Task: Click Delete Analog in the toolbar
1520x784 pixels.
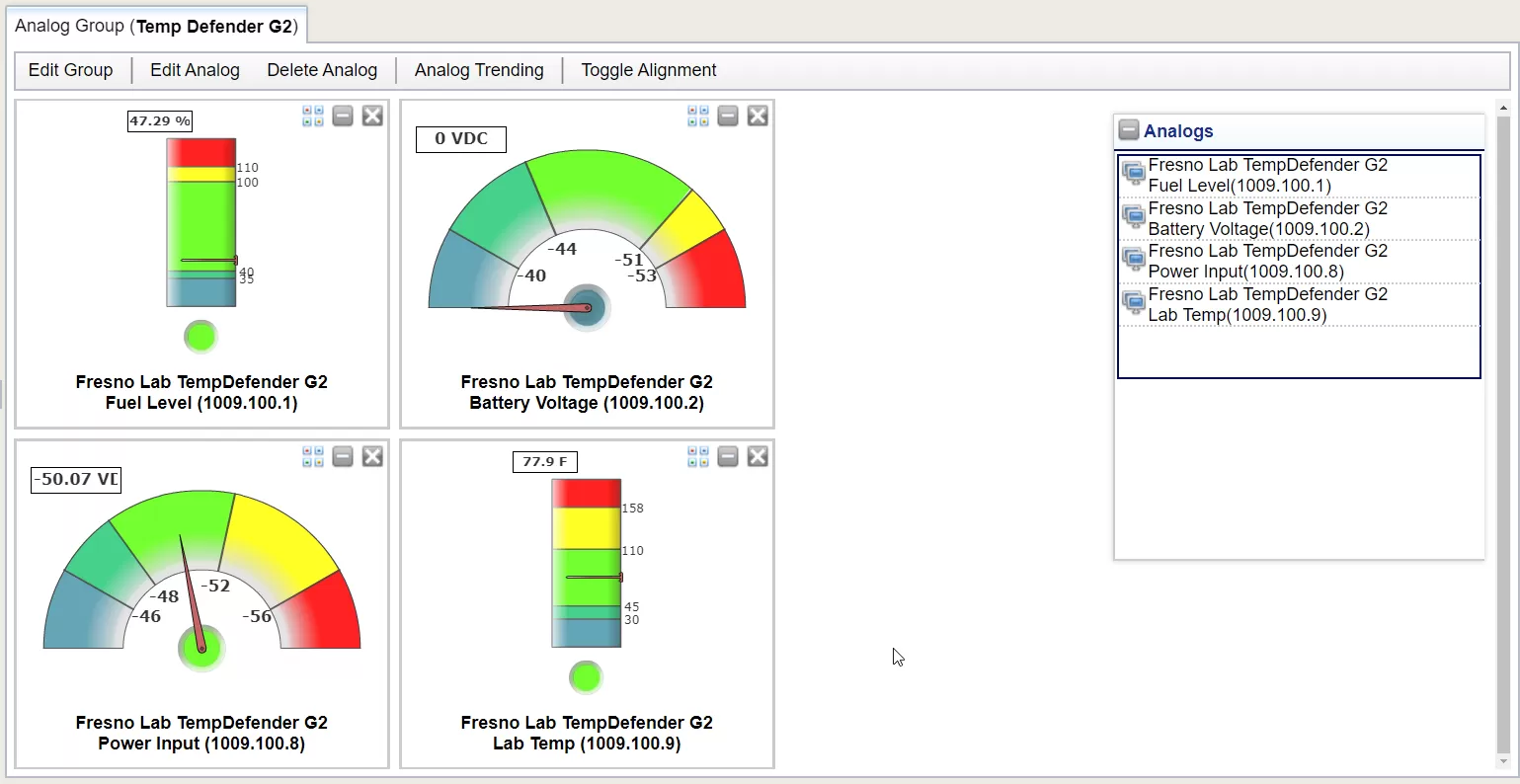Action: point(322,70)
